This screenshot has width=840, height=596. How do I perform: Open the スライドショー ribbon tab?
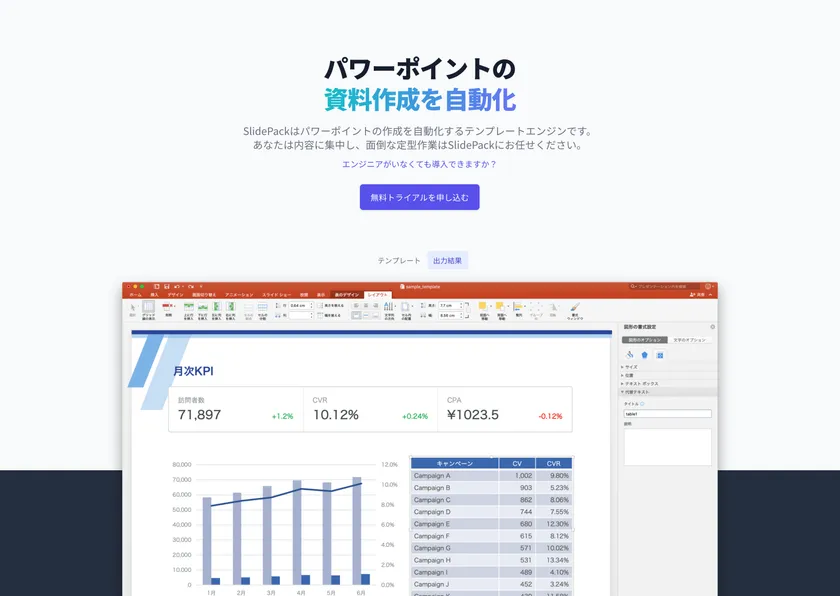pyautogui.click(x=276, y=295)
